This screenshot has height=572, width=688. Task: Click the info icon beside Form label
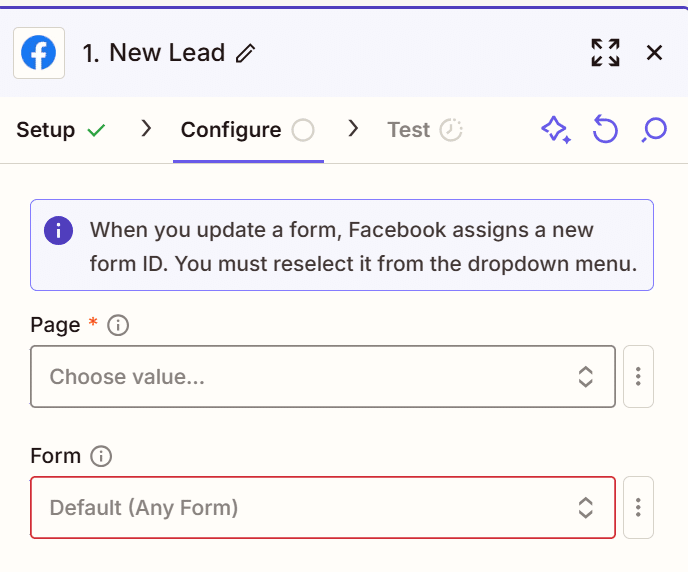pyautogui.click(x=101, y=456)
